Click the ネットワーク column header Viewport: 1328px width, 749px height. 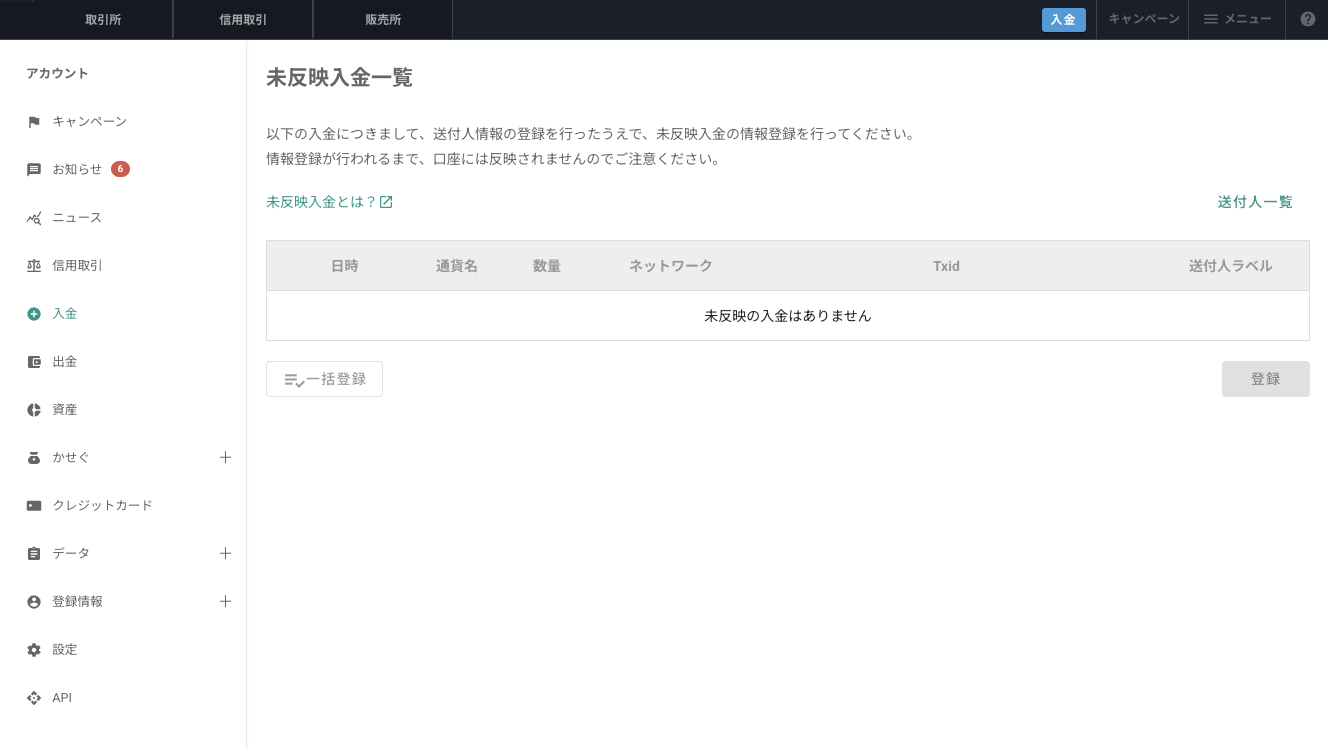670,266
